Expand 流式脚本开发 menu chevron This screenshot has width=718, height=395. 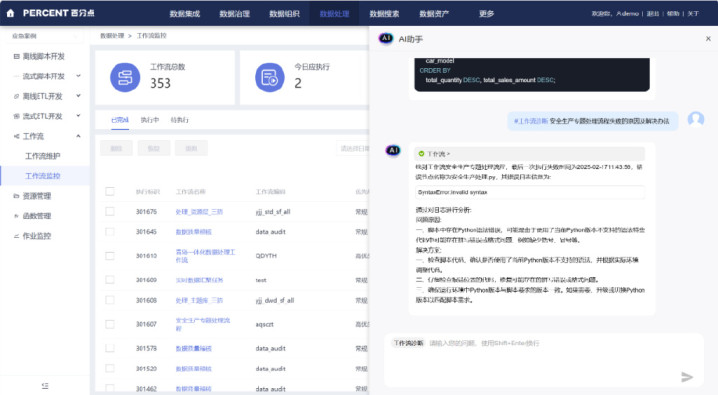point(78,76)
